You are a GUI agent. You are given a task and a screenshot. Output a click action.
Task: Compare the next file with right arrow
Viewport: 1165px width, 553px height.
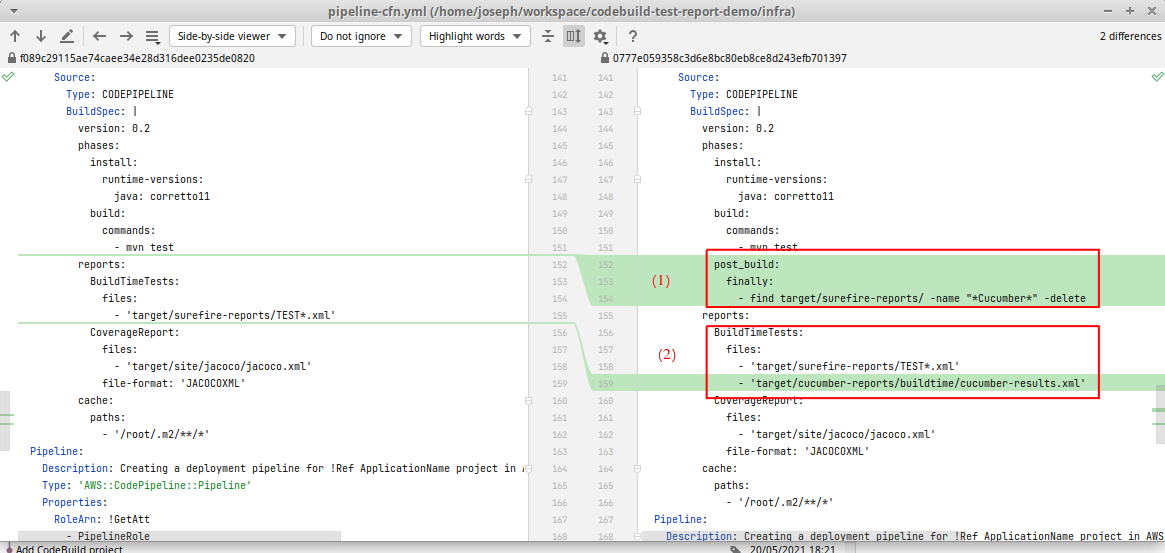pos(126,36)
